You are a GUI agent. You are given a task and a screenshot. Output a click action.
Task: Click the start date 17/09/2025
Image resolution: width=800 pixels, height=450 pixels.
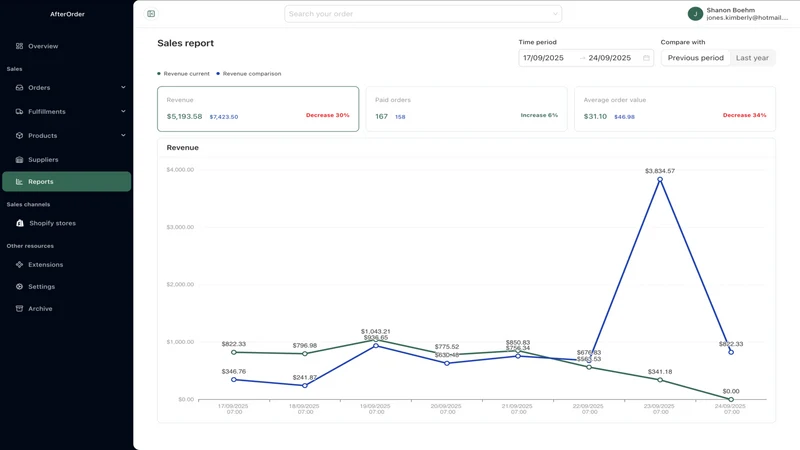pyautogui.click(x=543, y=58)
